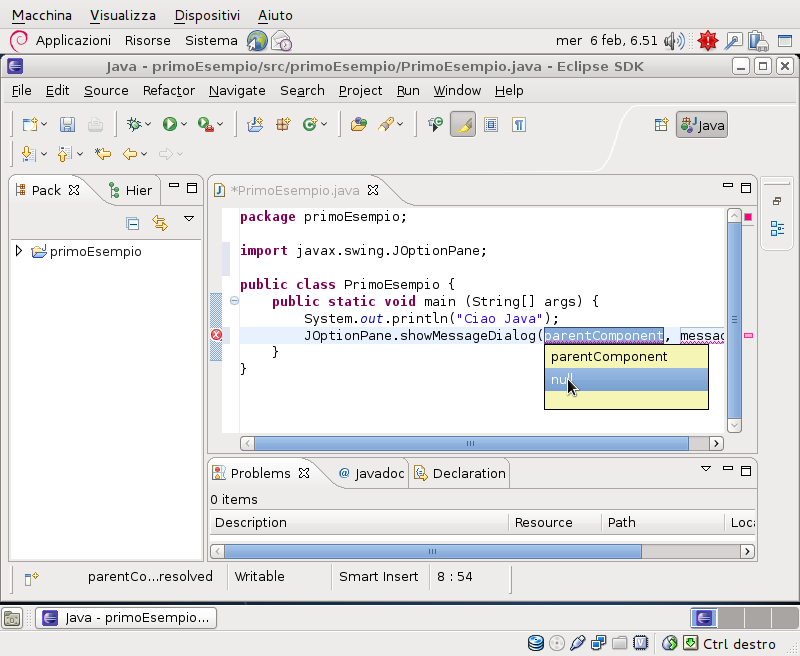
Task: Click the Path column header
Action: 663,522
